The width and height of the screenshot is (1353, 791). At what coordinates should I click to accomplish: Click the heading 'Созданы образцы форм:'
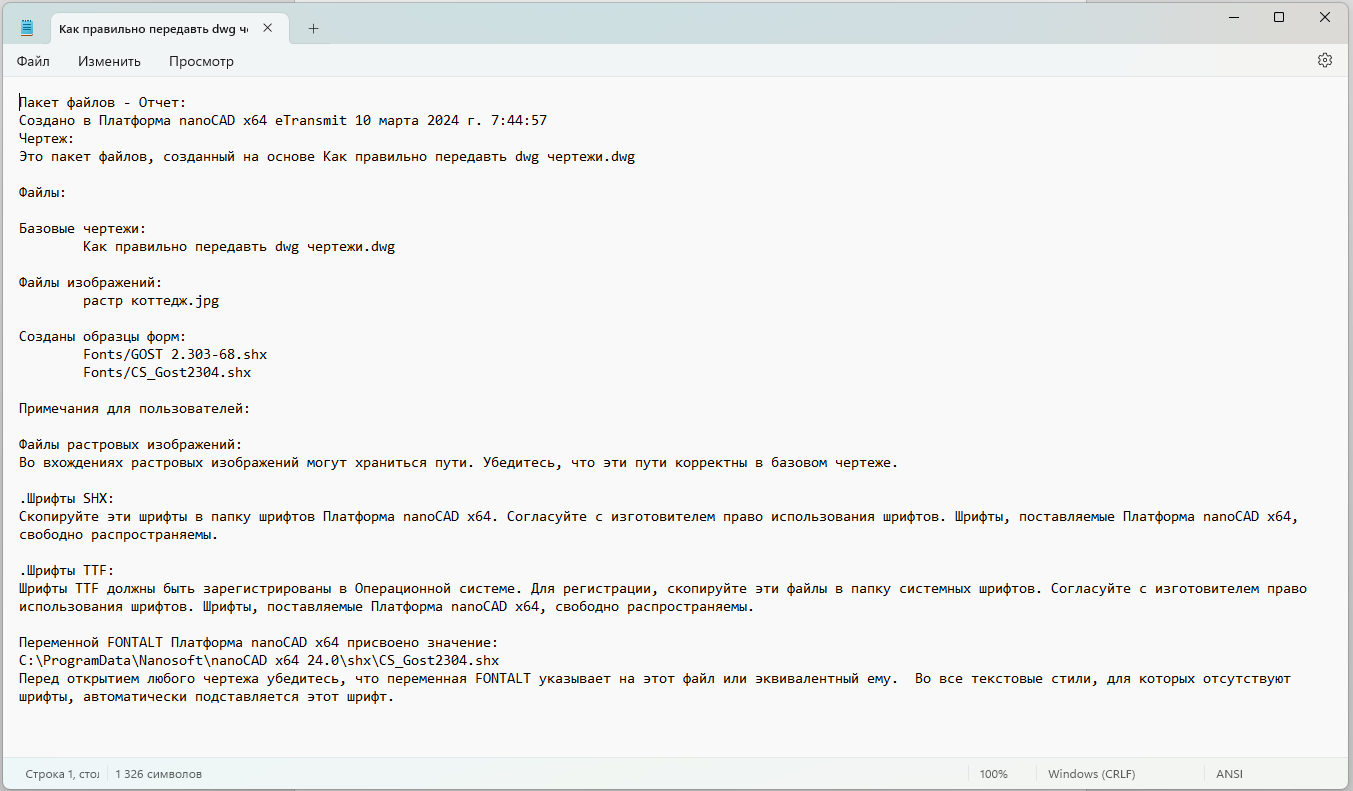(x=103, y=337)
